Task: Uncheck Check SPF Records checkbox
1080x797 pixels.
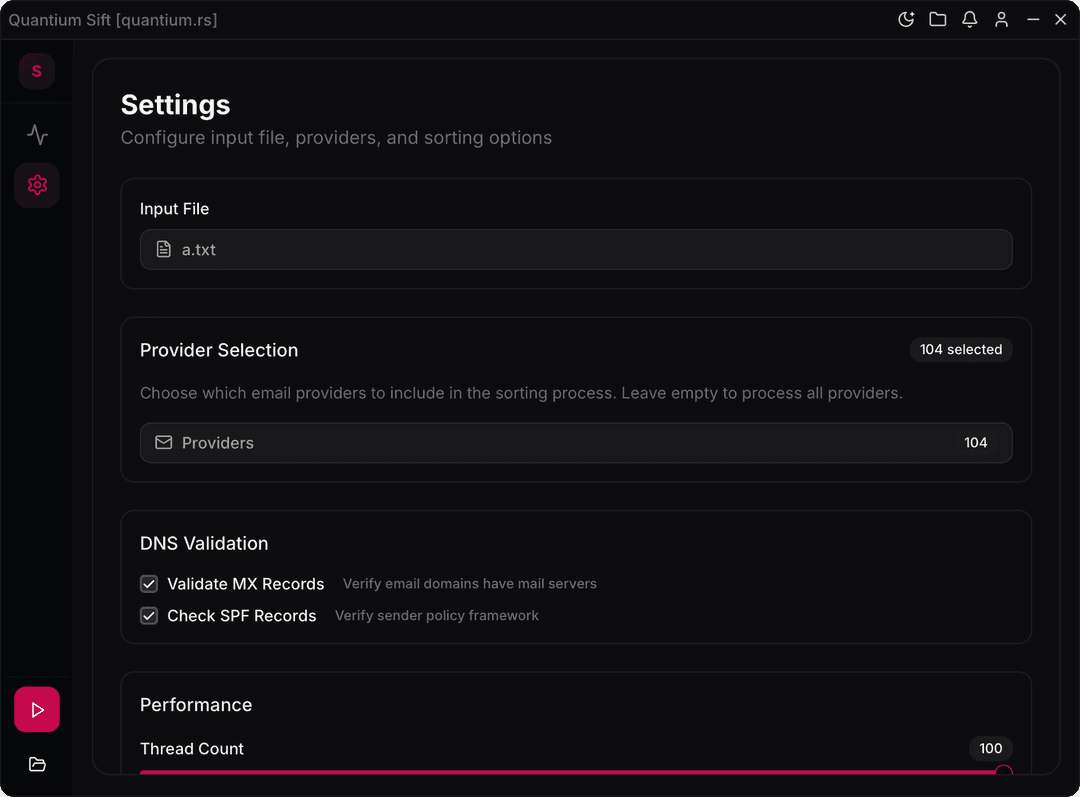Action: point(149,616)
